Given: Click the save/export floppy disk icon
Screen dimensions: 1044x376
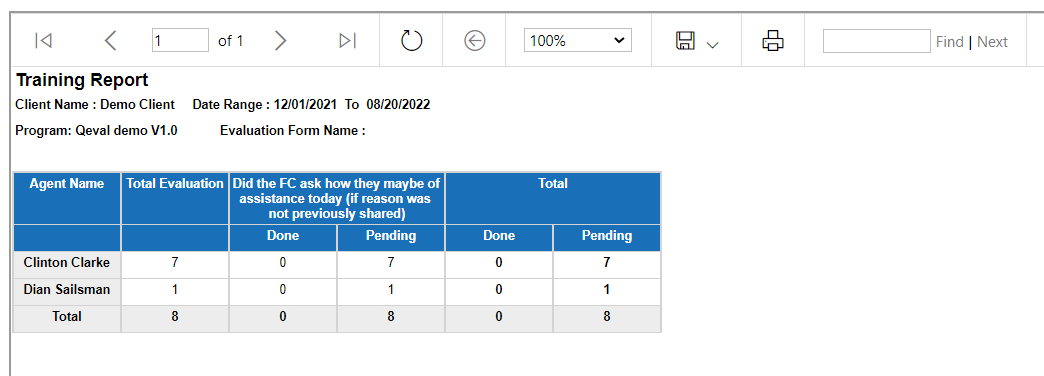Looking at the screenshot, I should [x=685, y=41].
